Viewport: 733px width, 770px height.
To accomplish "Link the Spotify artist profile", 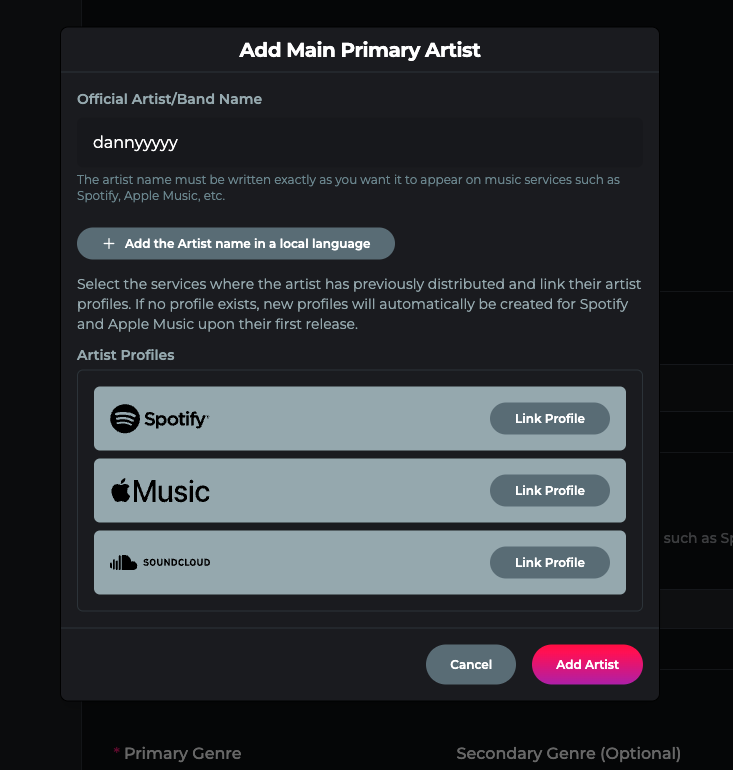I will (549, 419).
